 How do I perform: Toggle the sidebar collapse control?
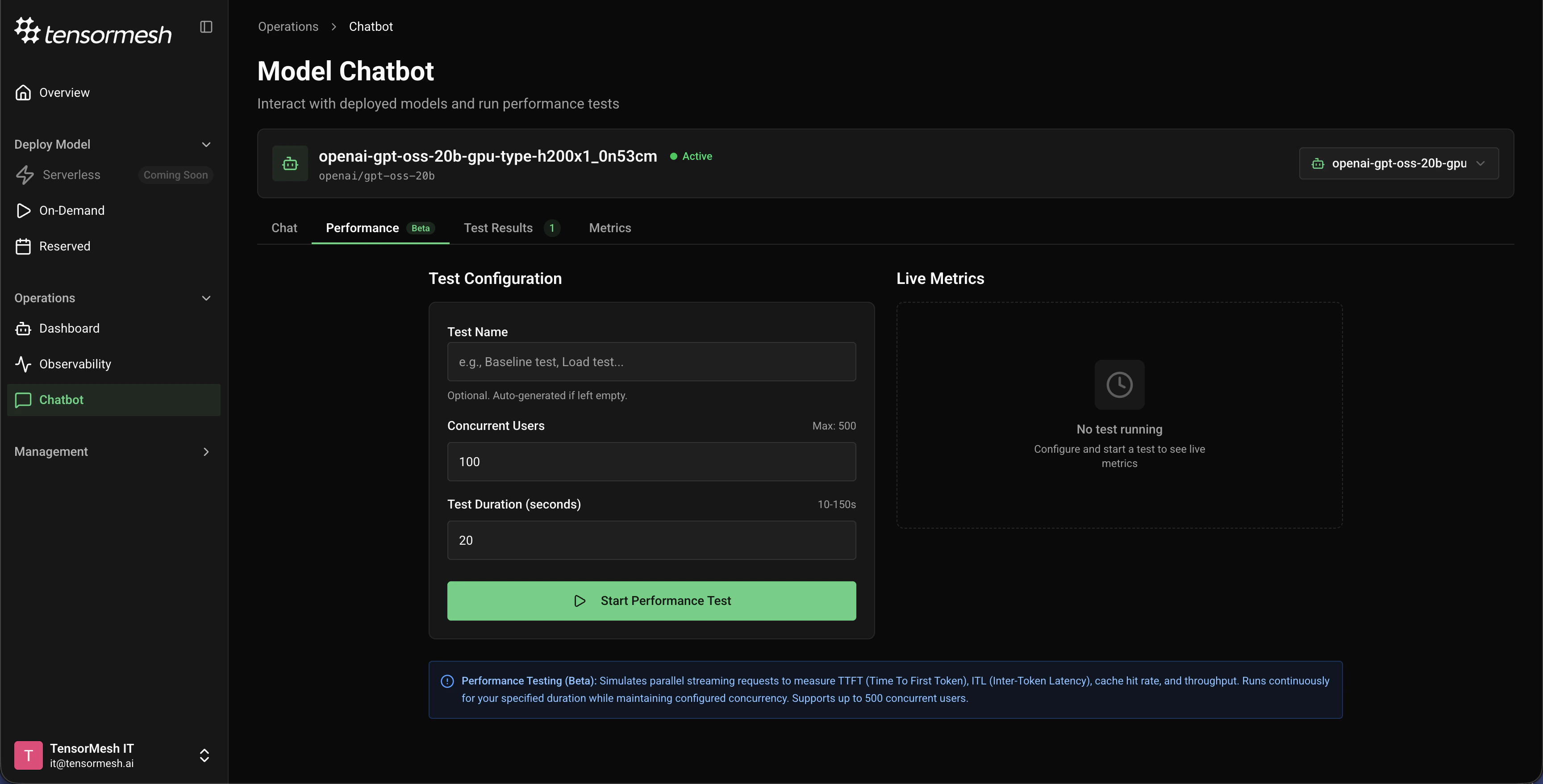pyautogui.click(x=206, y=26)
